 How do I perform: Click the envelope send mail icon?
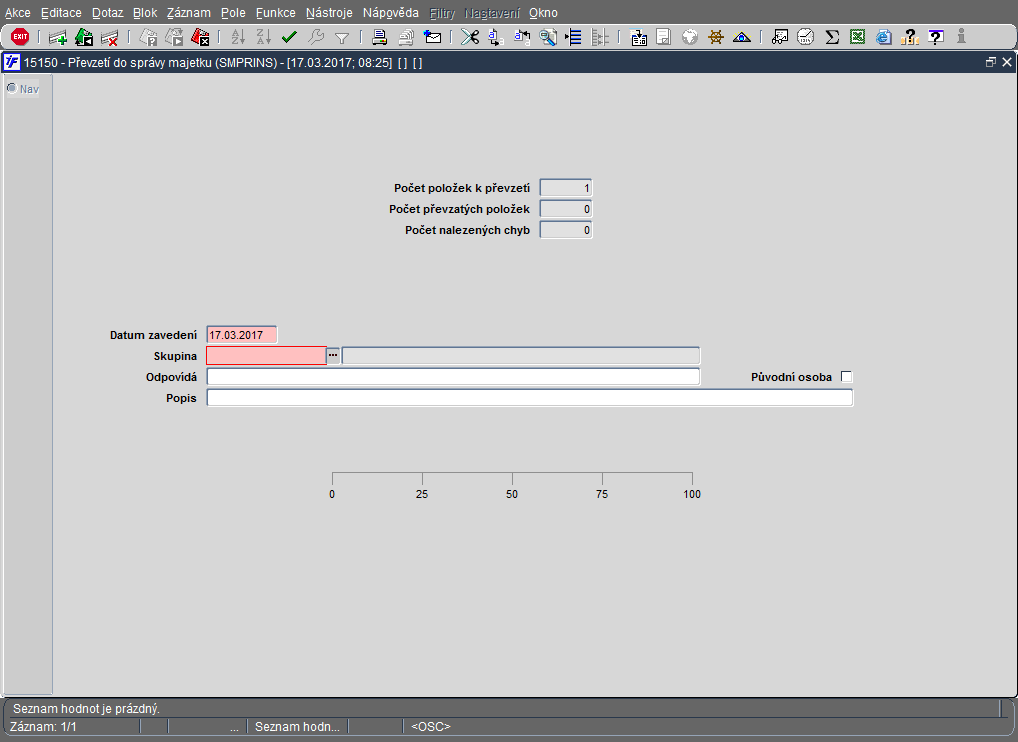coord(432,37)
